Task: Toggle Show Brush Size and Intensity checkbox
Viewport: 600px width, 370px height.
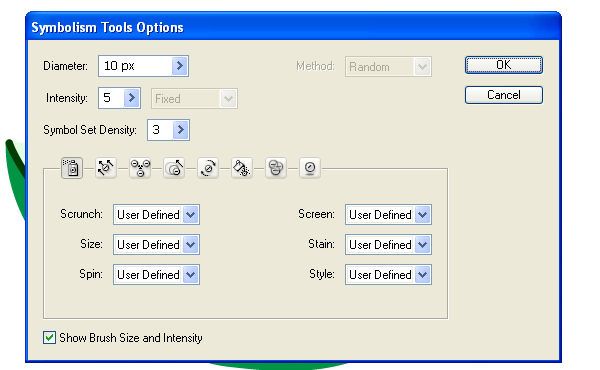Action: click(x=49, y=337)
